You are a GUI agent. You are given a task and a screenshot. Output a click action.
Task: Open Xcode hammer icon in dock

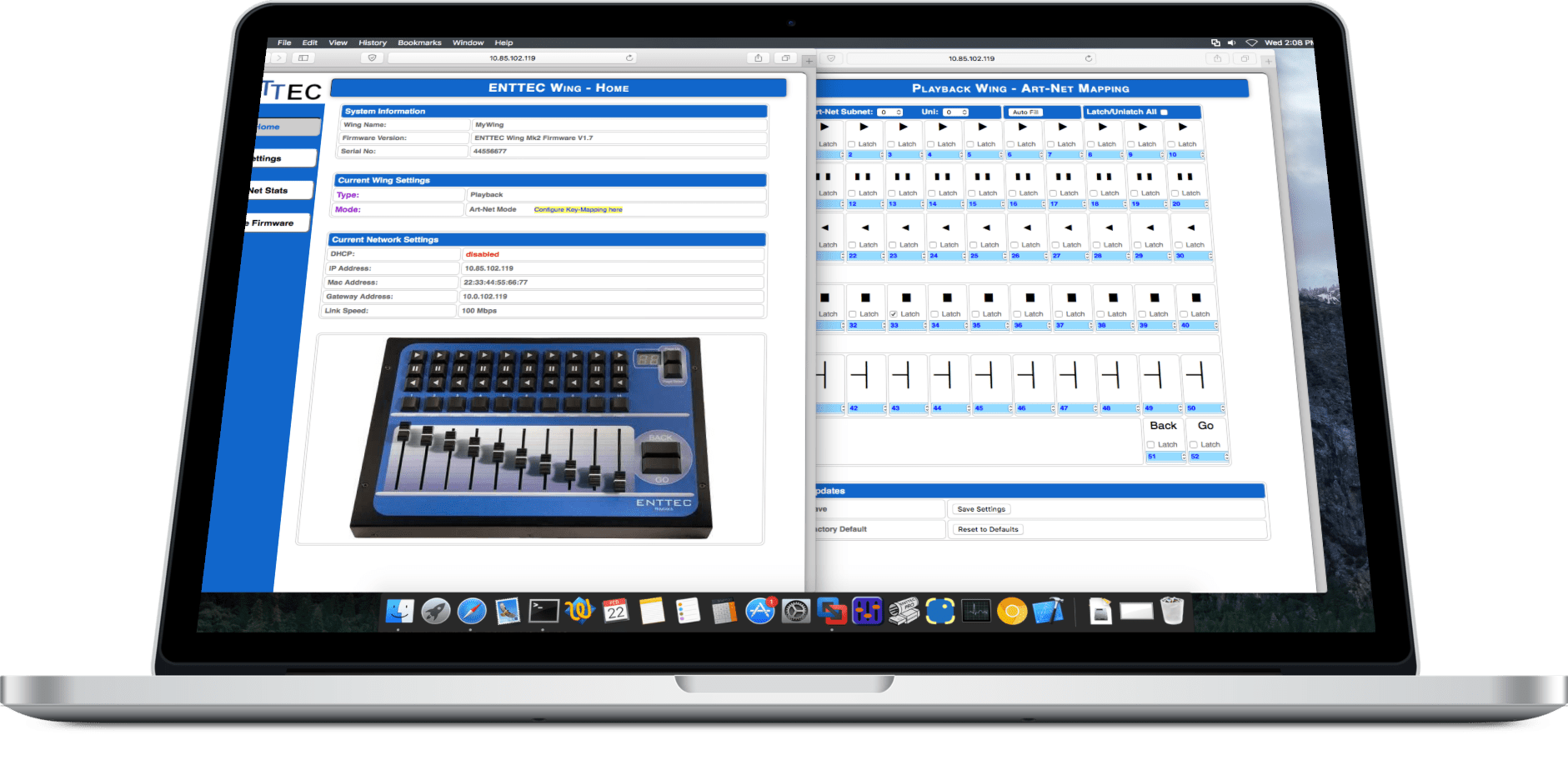(1048, 612)
